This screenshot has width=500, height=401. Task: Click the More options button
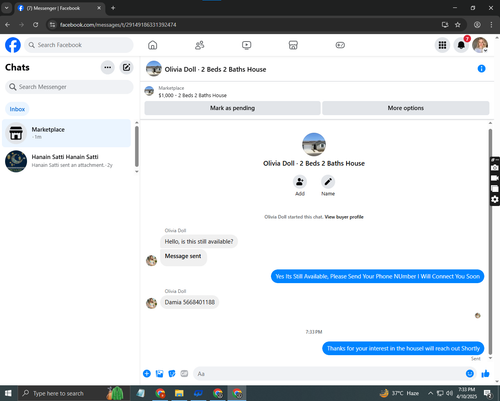click(x=406, y=108)
